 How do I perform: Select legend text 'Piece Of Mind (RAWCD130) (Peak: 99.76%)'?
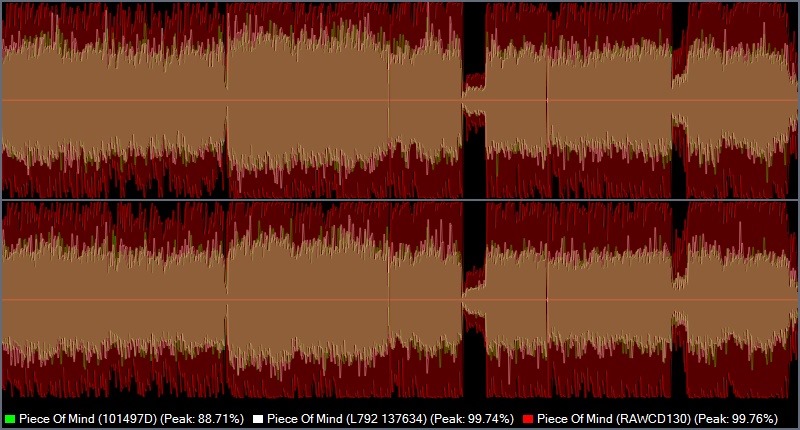tap(658, 419)
